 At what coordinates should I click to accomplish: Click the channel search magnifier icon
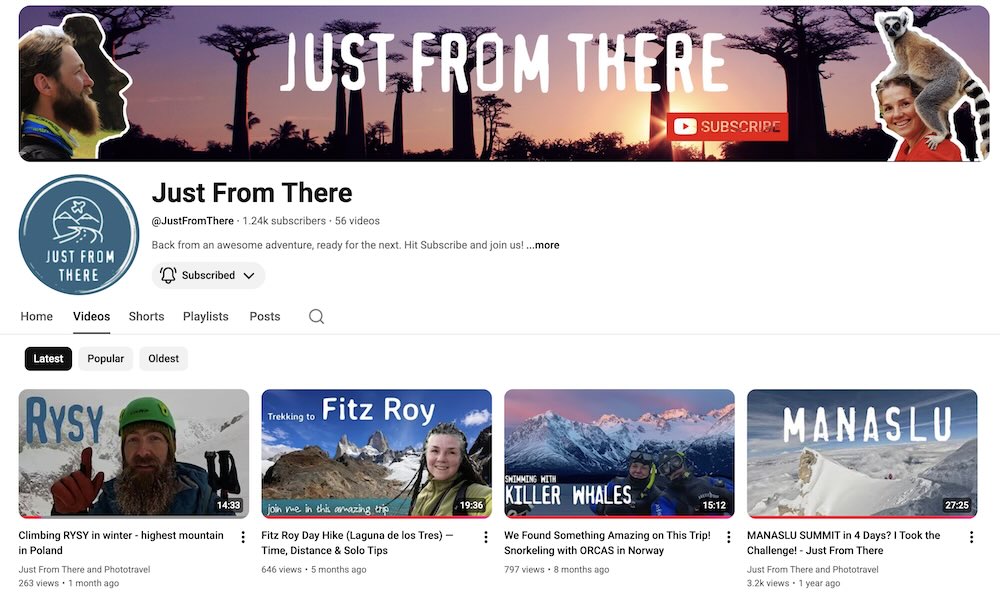(x=316, y=316)
